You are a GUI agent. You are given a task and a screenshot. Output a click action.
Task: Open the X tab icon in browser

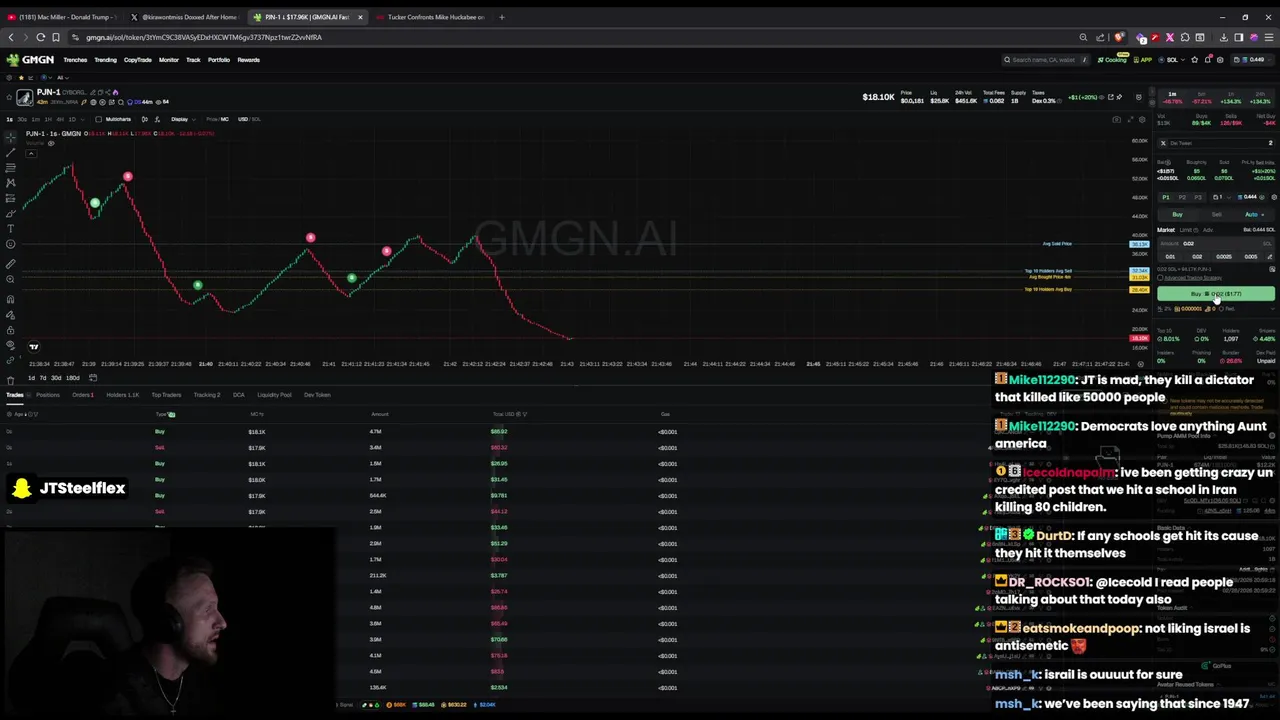[x=134, y=17]
